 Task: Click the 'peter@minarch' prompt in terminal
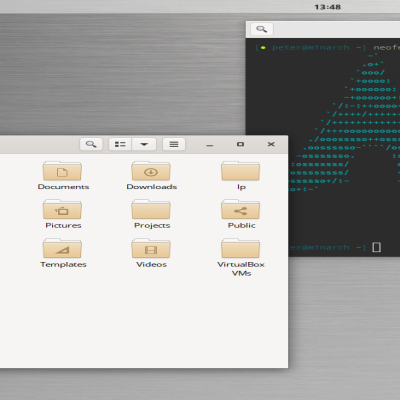[311, 48]
